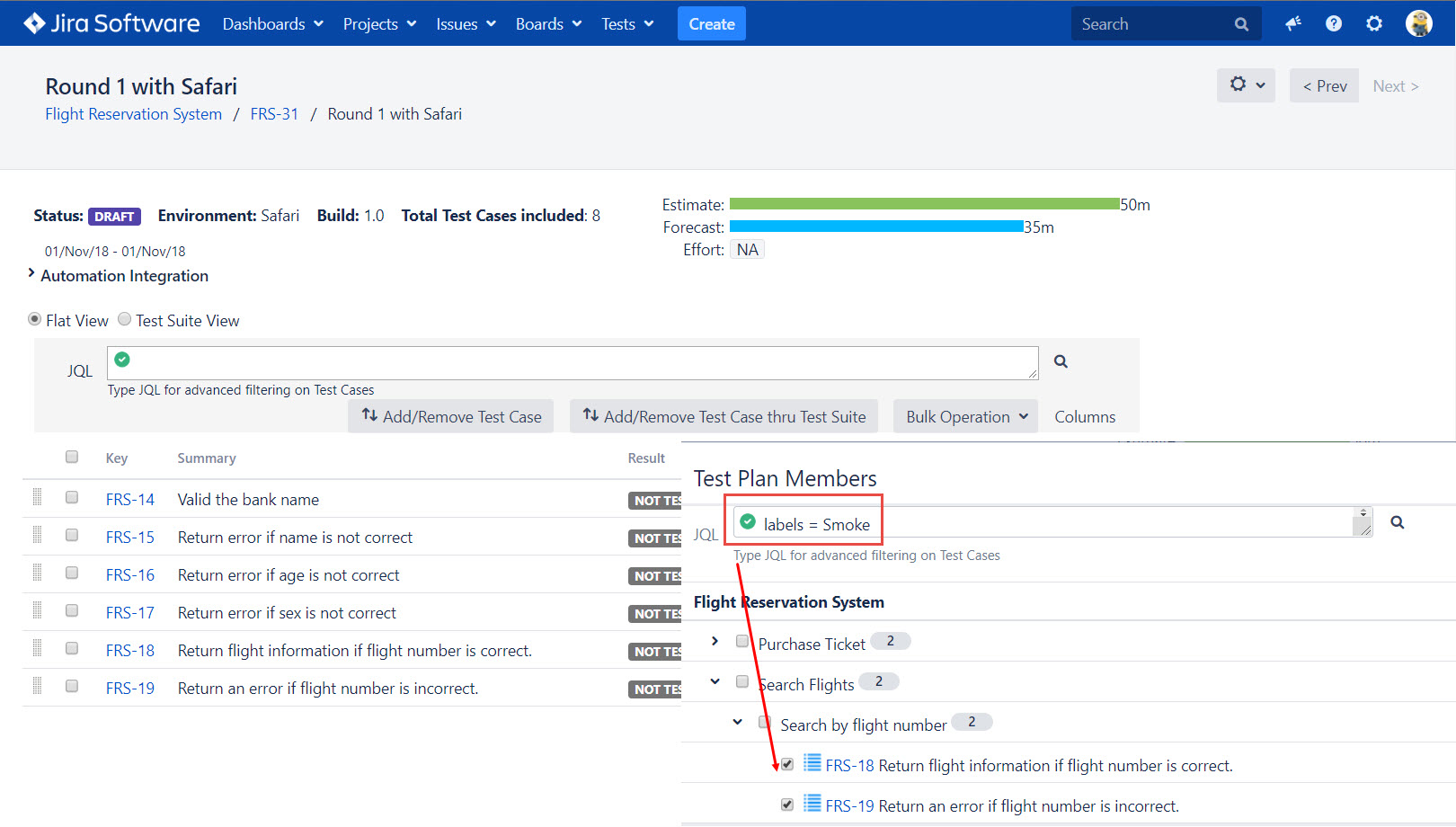Open the user profile avatar
1456x827 pixels.
1418,23
